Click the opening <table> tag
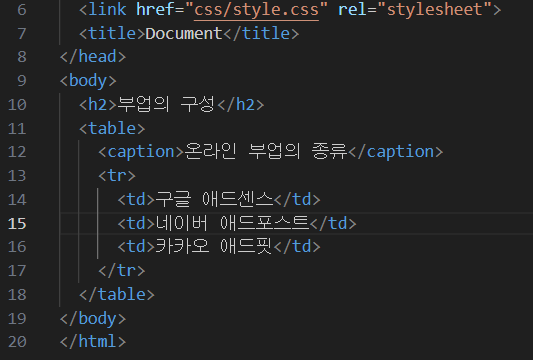This screenshot has width=533, height=360. point(112,128)
